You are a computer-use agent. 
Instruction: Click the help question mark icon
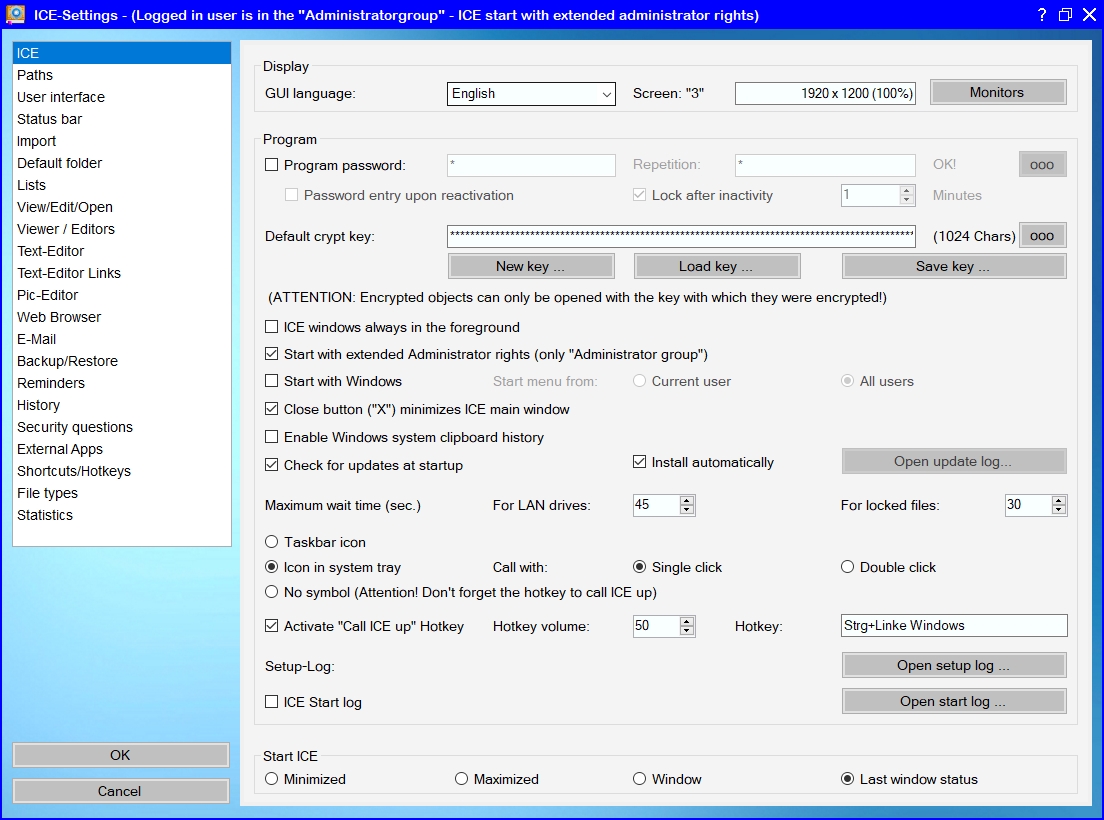point(1041,15)
